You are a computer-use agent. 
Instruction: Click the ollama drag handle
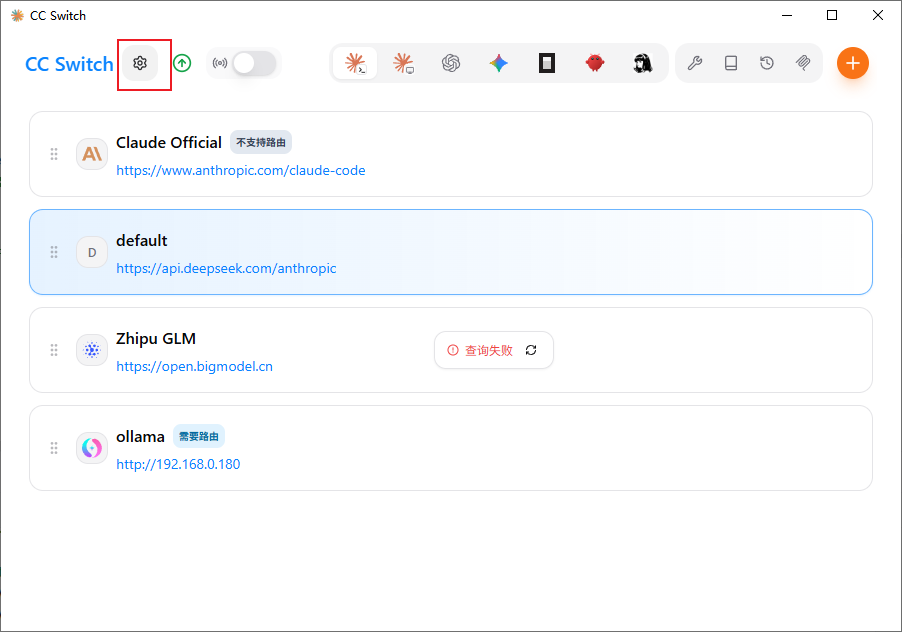tap(54, 448)
